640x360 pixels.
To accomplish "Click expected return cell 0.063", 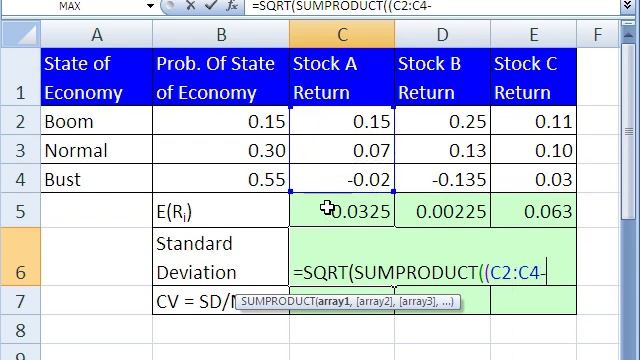I will tap(533, 211).
